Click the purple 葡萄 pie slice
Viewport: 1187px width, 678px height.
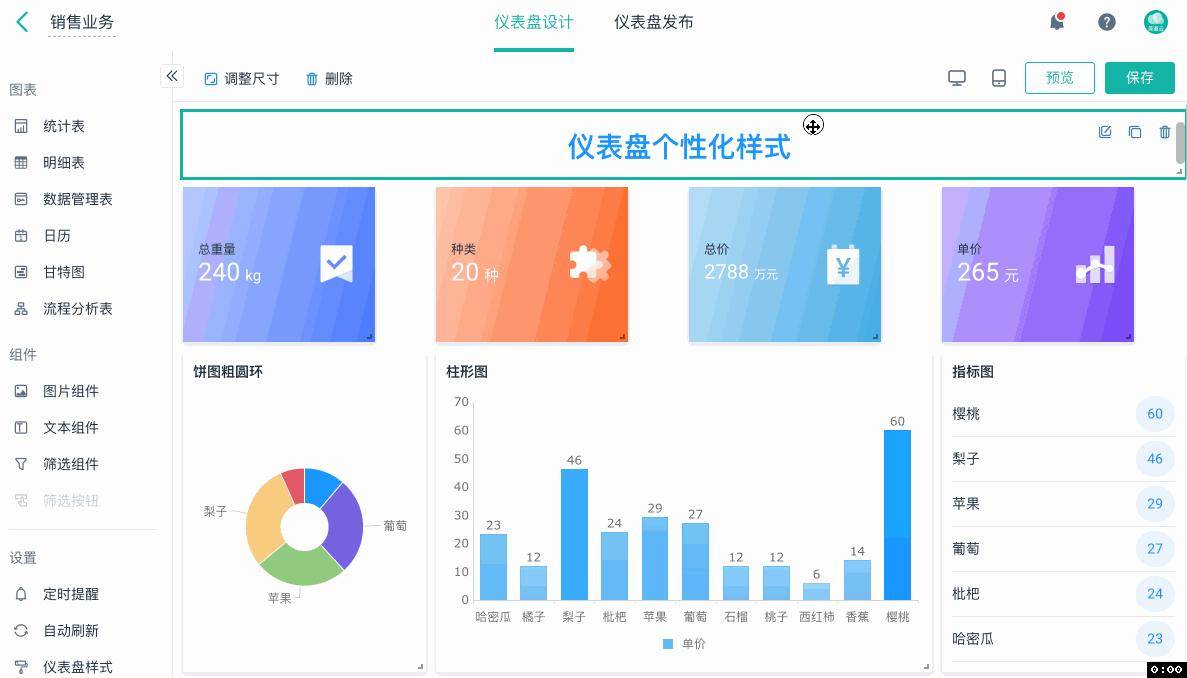347,527
